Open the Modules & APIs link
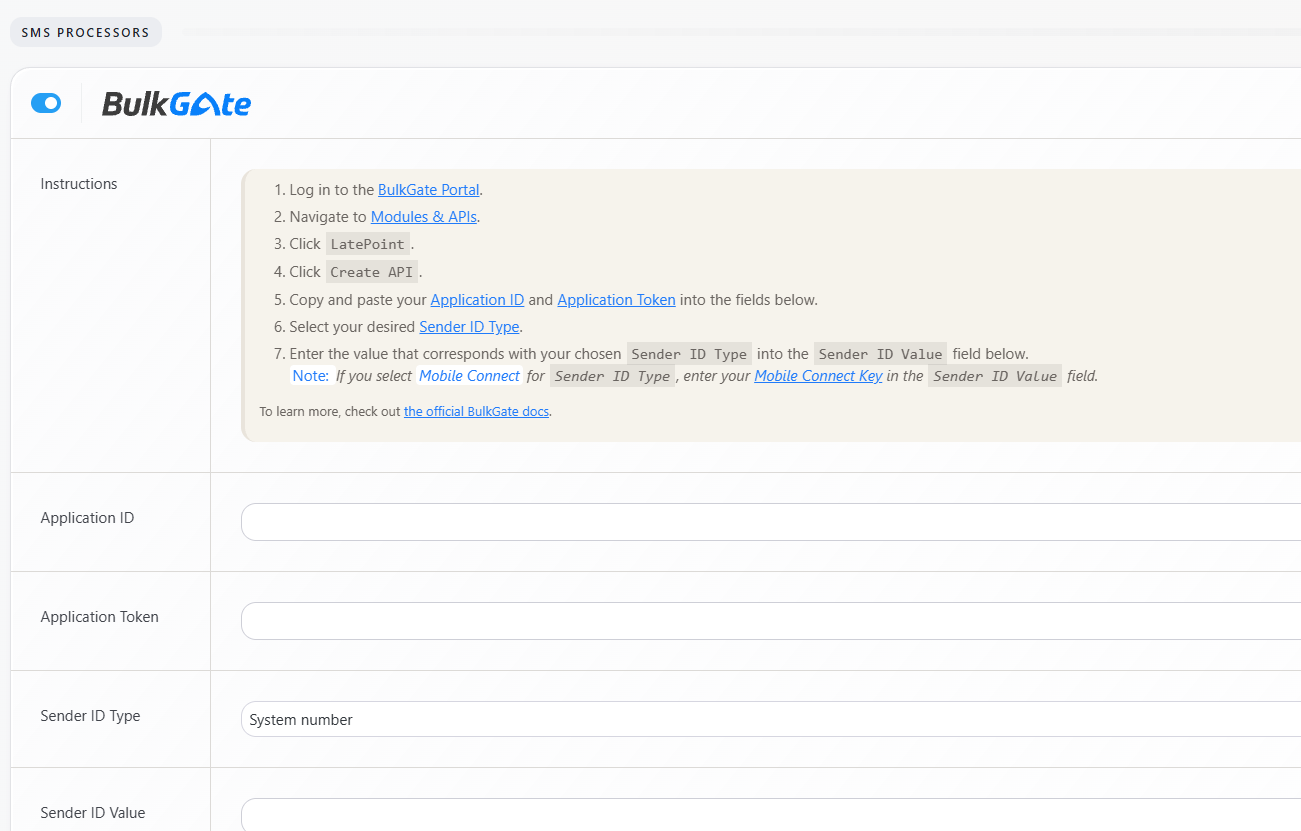 coord(423,217)
